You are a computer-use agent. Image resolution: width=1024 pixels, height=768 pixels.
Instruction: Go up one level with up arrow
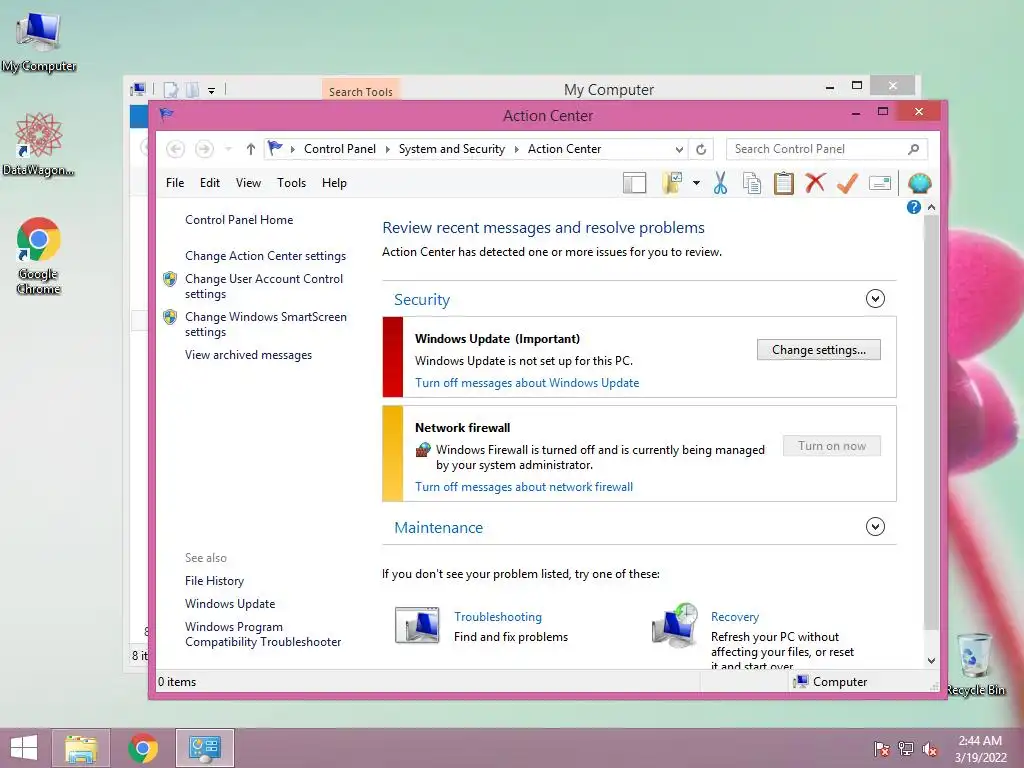click(251, 149)
